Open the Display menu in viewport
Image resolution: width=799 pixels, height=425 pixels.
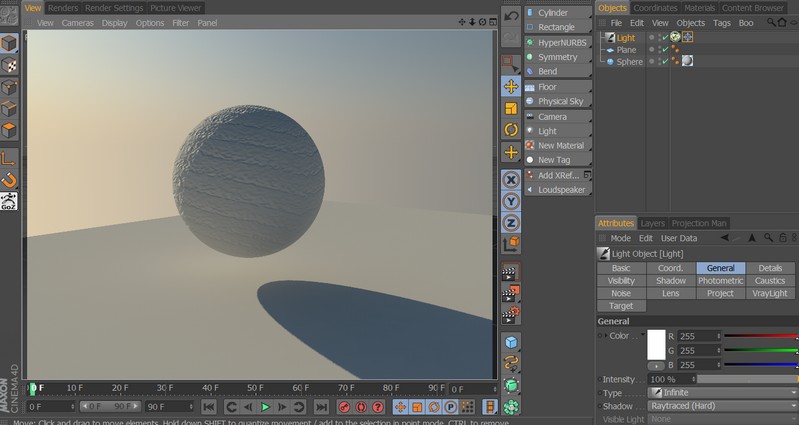(x=114, y=23)
